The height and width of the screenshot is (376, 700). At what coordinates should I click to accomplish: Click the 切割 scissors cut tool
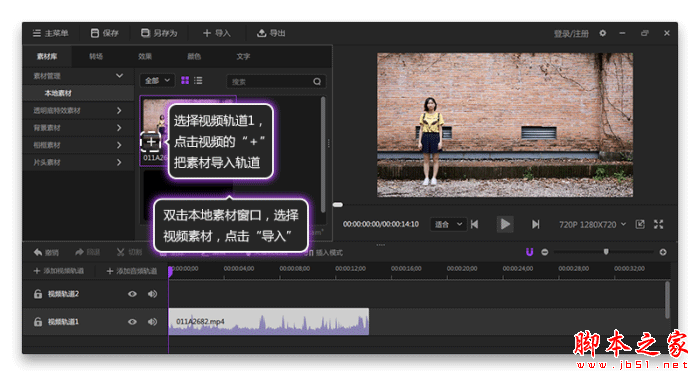(129, 253)
